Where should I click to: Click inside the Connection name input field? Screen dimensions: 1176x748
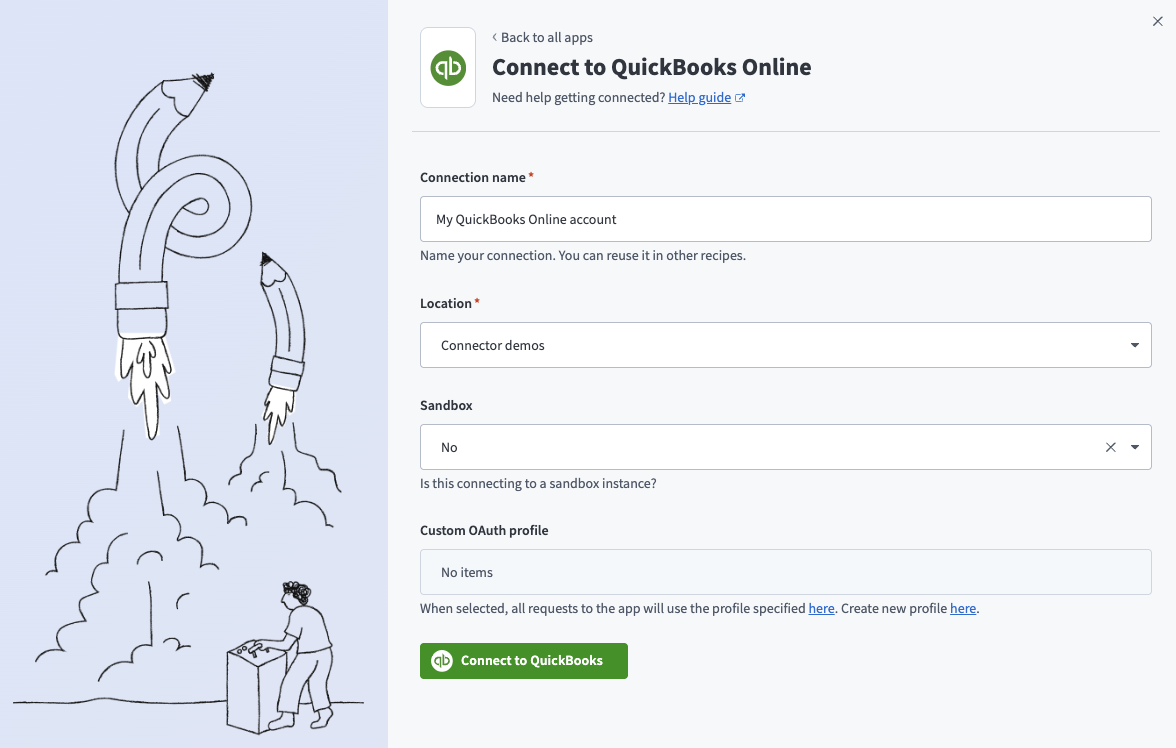(x=785, y=218)
